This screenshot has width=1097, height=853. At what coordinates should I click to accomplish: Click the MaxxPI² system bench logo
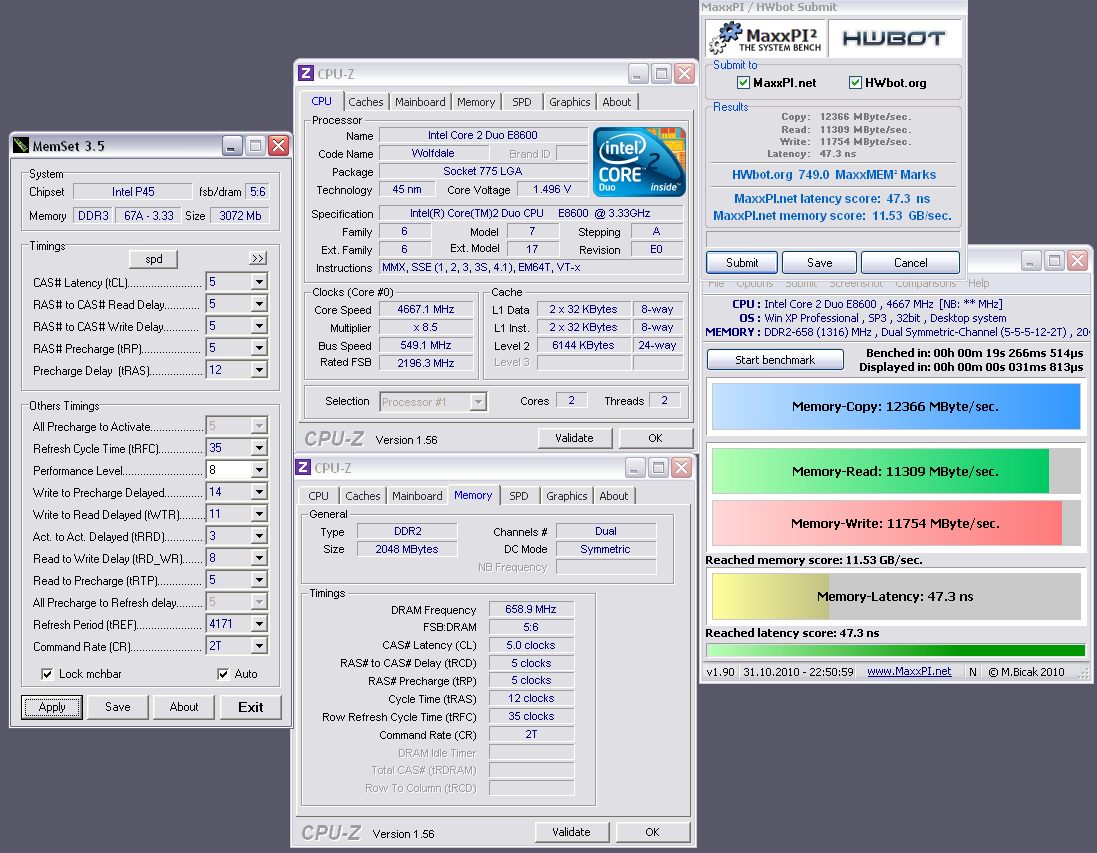(765, 38)
